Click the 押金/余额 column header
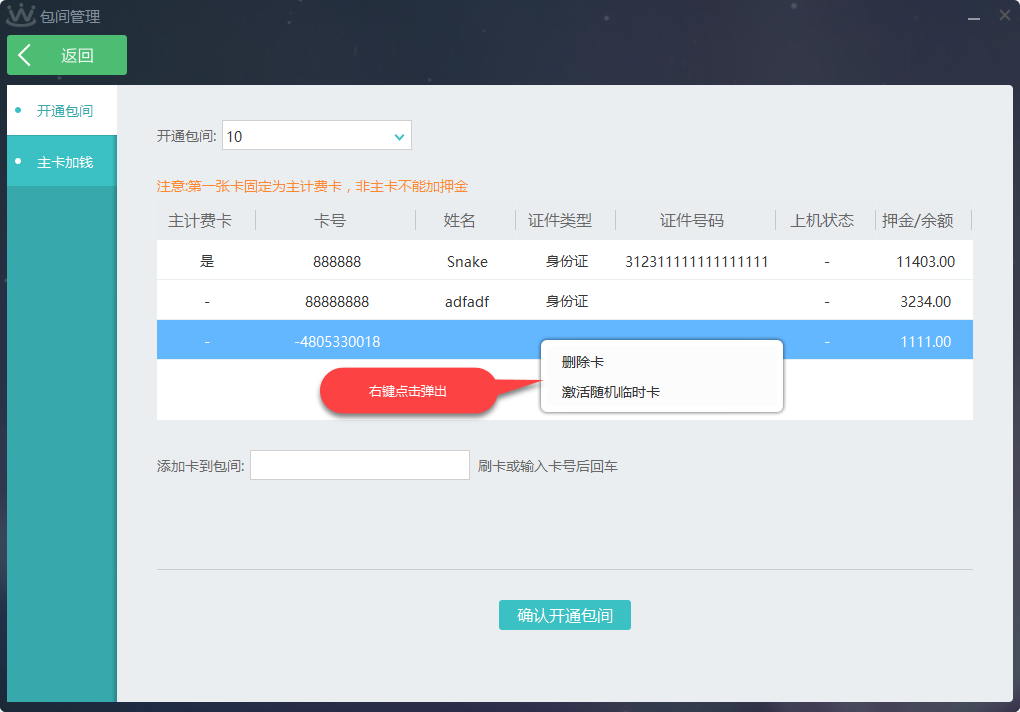This screenshot has height=712, width=1020. click(x=917, y=221)
